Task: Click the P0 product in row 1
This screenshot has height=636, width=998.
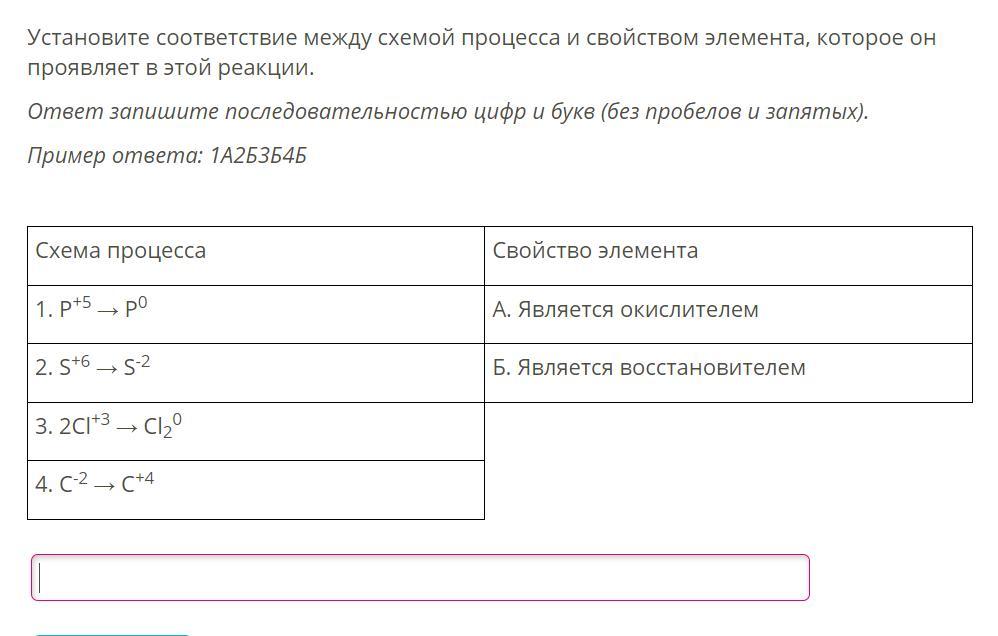Action: click(x=136, y=310)
